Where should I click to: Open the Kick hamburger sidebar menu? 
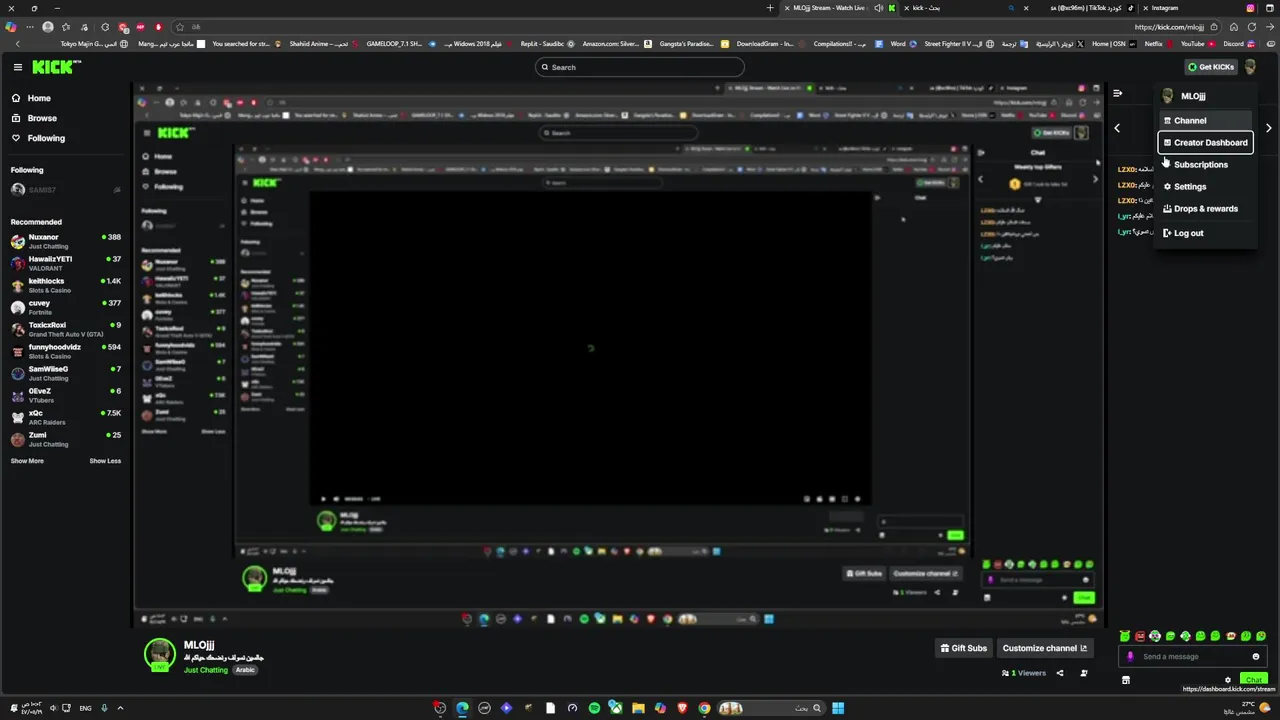pos(18,67)
